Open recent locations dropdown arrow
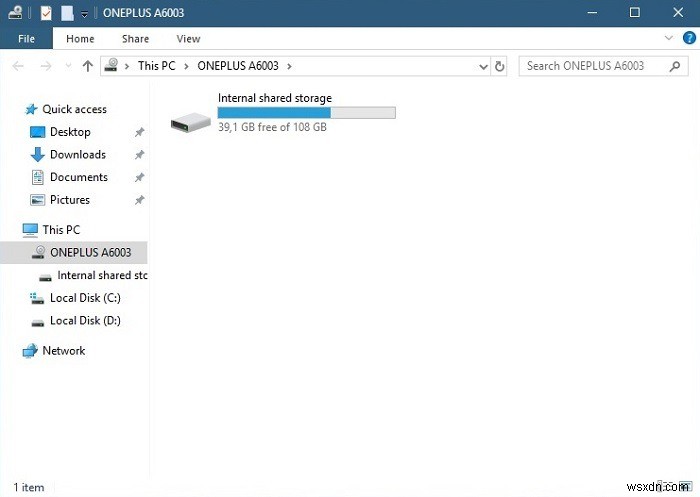This screenshot has width=700, height=497. (68, 66)
